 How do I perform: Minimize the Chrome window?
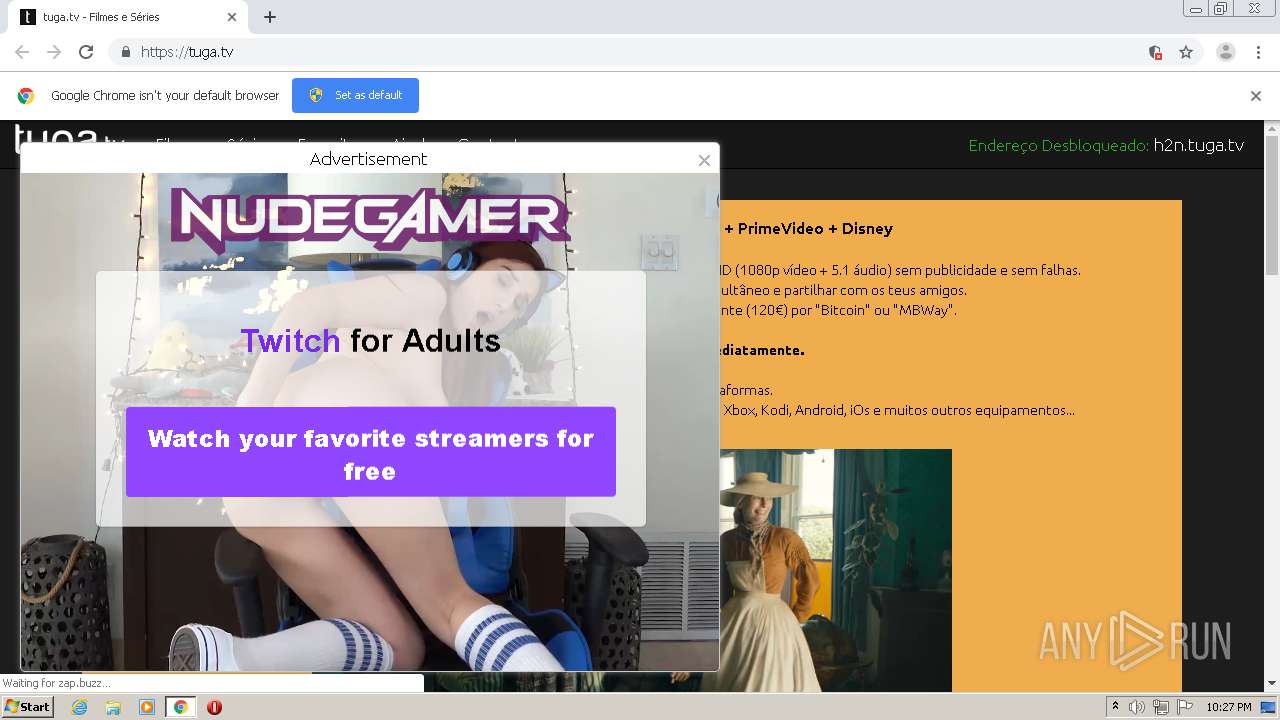(1196, 9)
